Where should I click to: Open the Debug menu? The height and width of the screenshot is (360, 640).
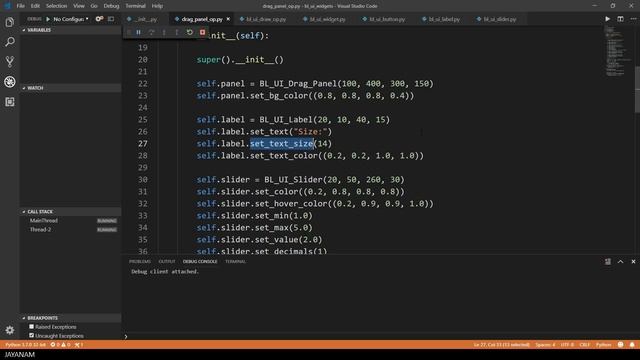click(x=111, y=6)
